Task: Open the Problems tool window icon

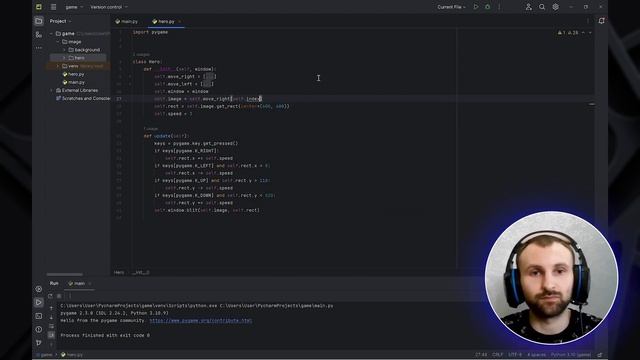Action: (39, 329)
